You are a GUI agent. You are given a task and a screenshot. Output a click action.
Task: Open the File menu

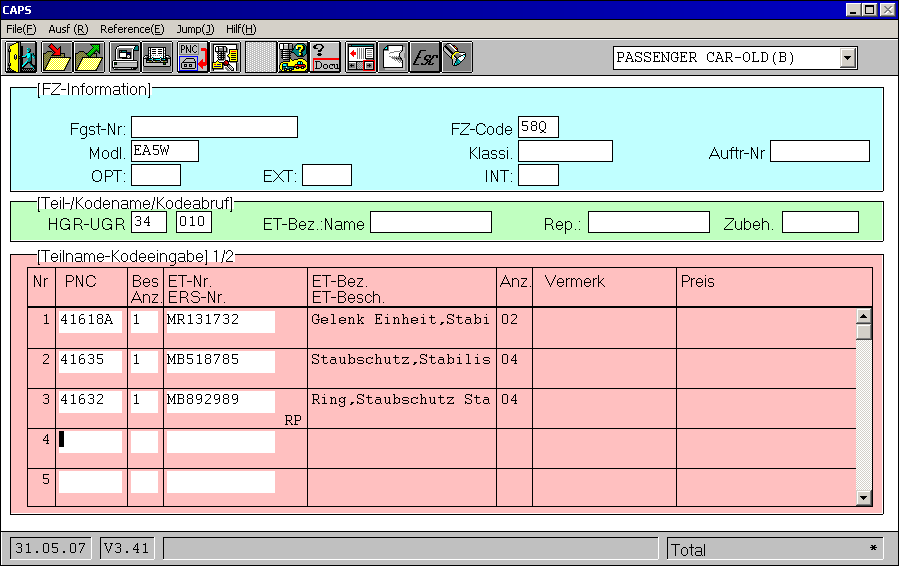[x=21, y=29]
